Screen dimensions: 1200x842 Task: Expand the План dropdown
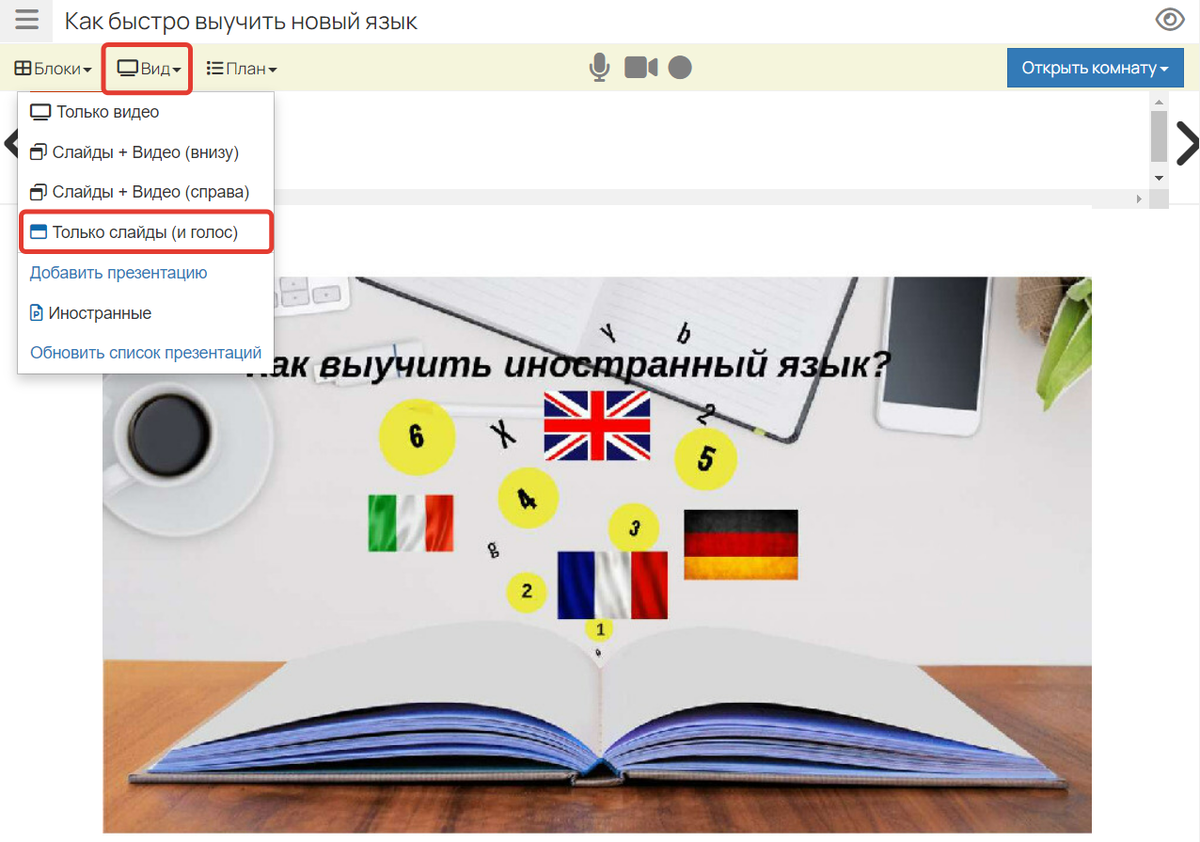[x=241, y=69]
